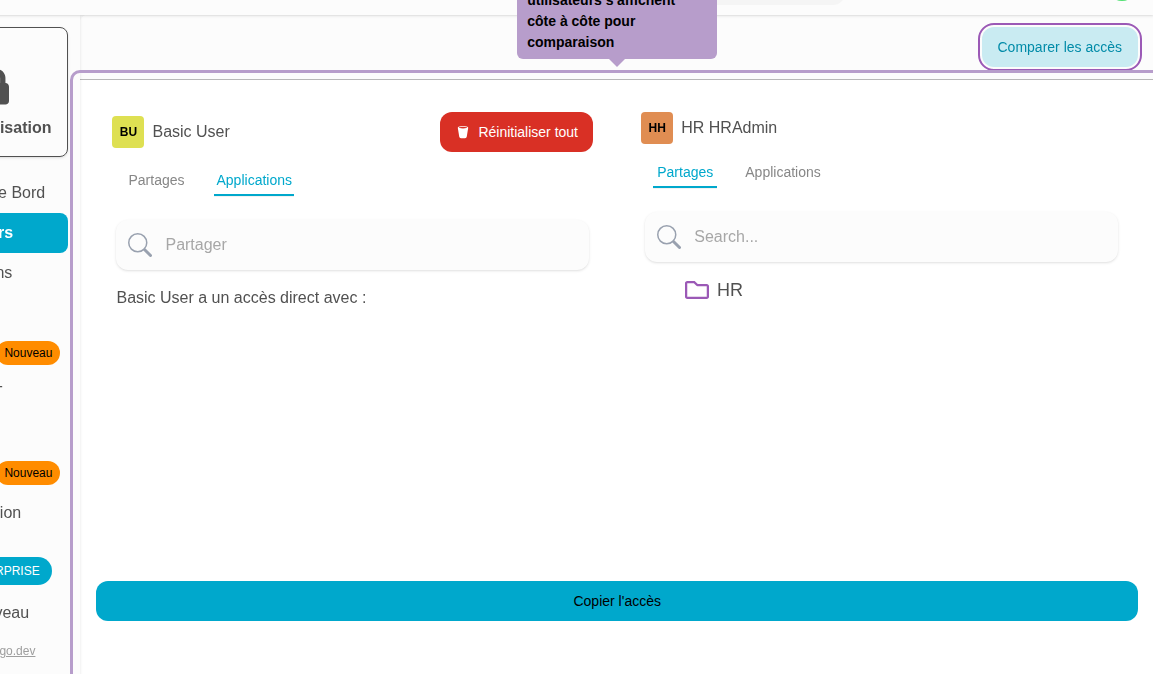This screenshot has height=674, width=1153.
Task: Select the Partages tab under HR HRAdmin
Action: point(685,172)
